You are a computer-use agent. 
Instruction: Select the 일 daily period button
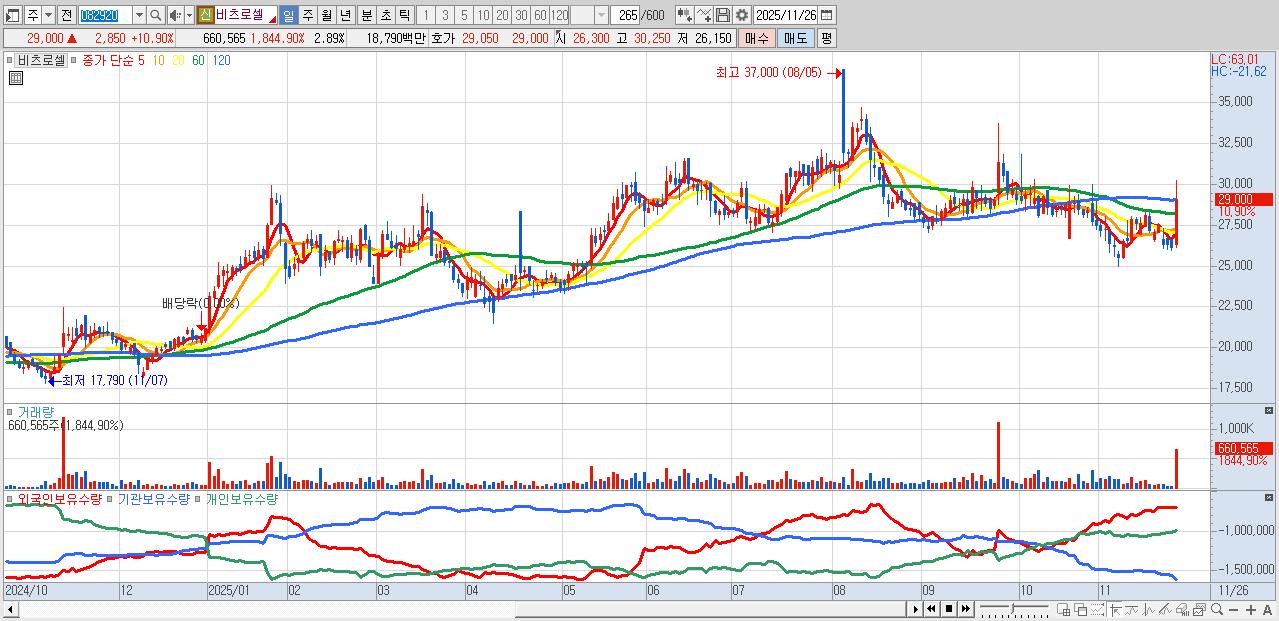click(288, 15)
